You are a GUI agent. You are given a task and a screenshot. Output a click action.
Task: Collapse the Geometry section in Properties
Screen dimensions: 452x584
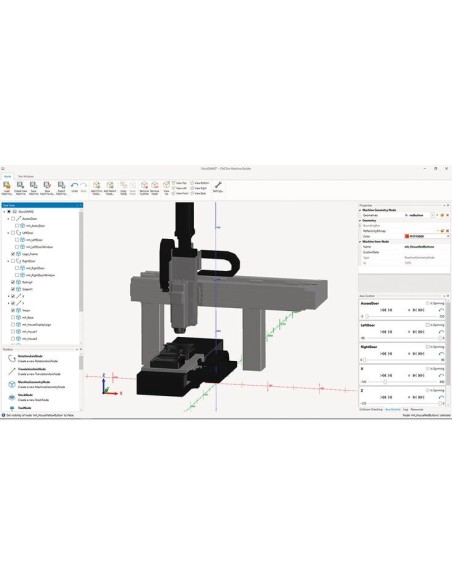[360, 220]
